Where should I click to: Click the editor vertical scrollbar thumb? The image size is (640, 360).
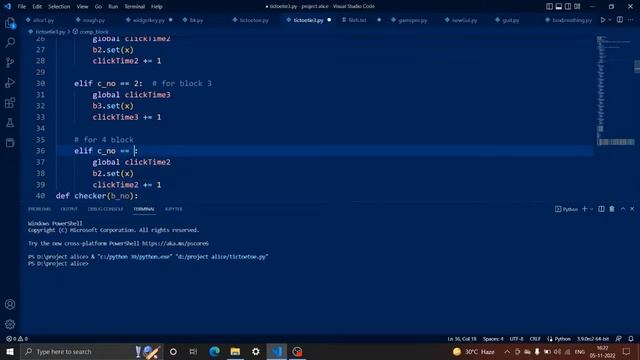coord(637,66)
